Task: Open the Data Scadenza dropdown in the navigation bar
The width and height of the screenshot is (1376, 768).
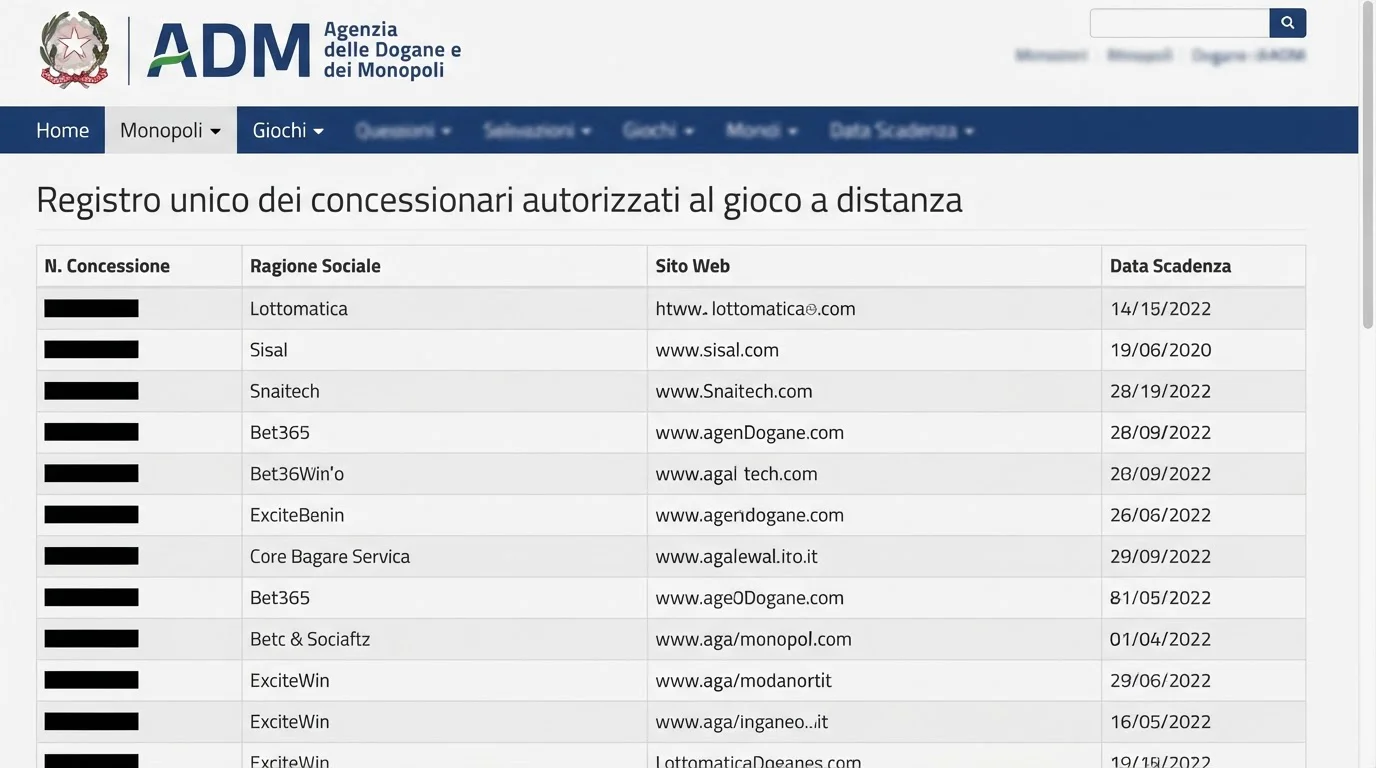Action: pos(902,130)
